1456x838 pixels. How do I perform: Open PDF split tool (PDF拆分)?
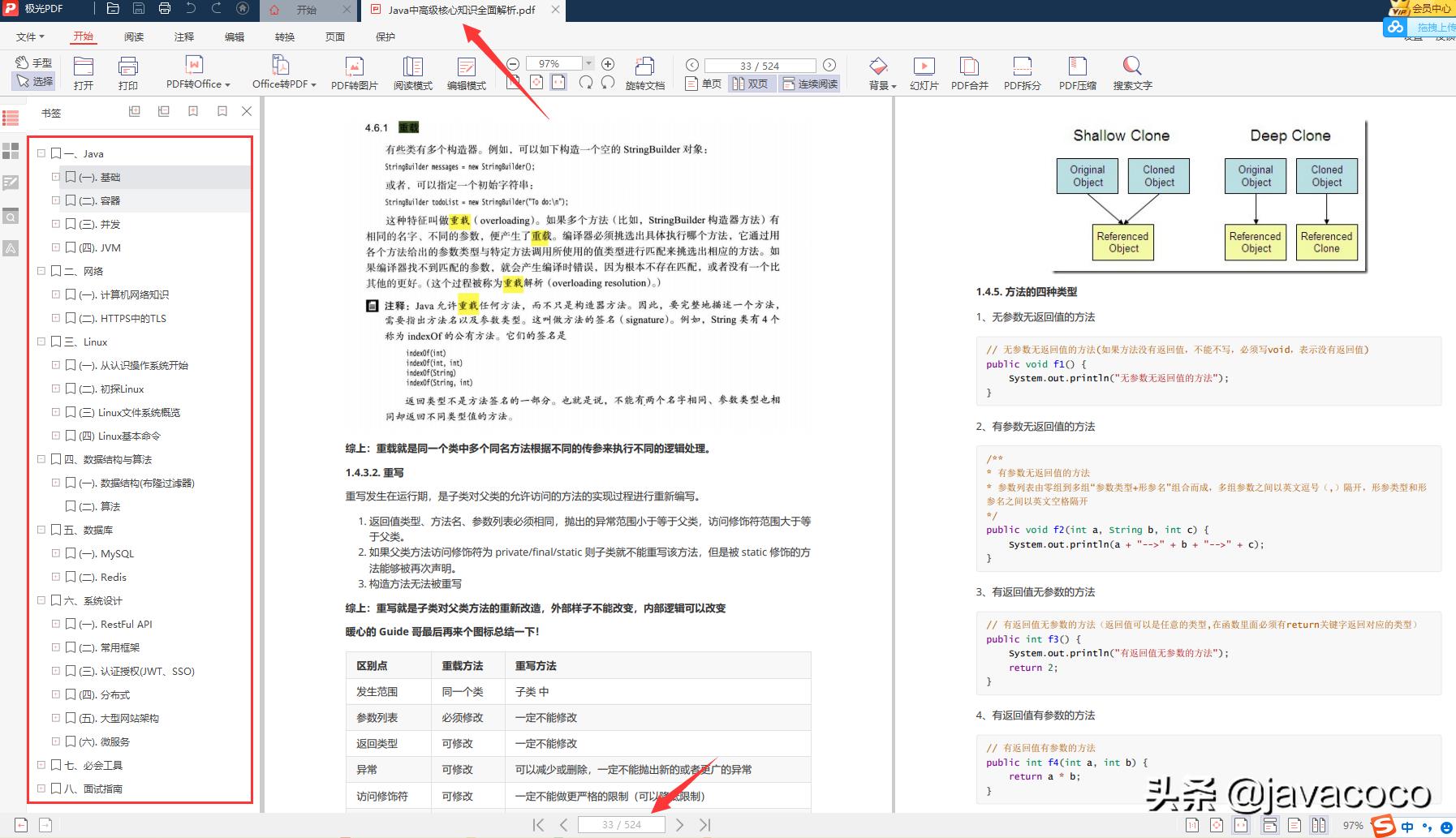coord(1023,72)
